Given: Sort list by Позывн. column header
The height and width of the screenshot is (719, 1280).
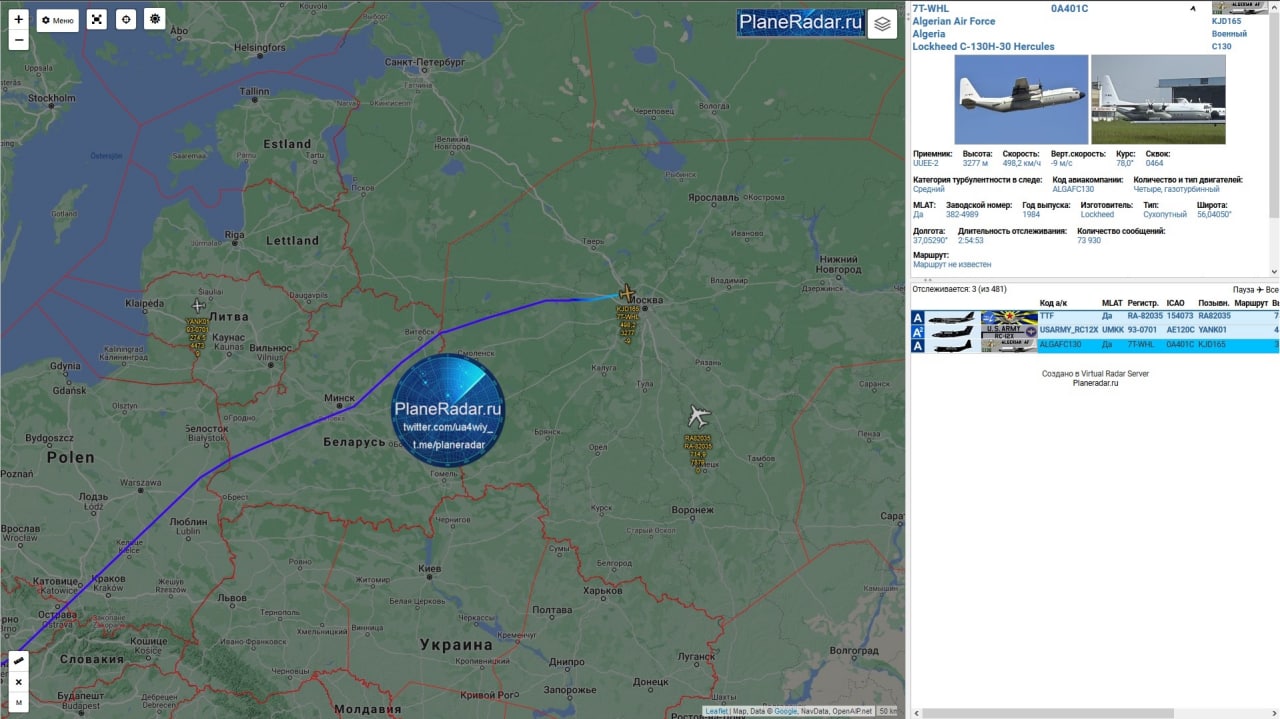Looking at the screenshot, I should click(x=1214, y=303).
